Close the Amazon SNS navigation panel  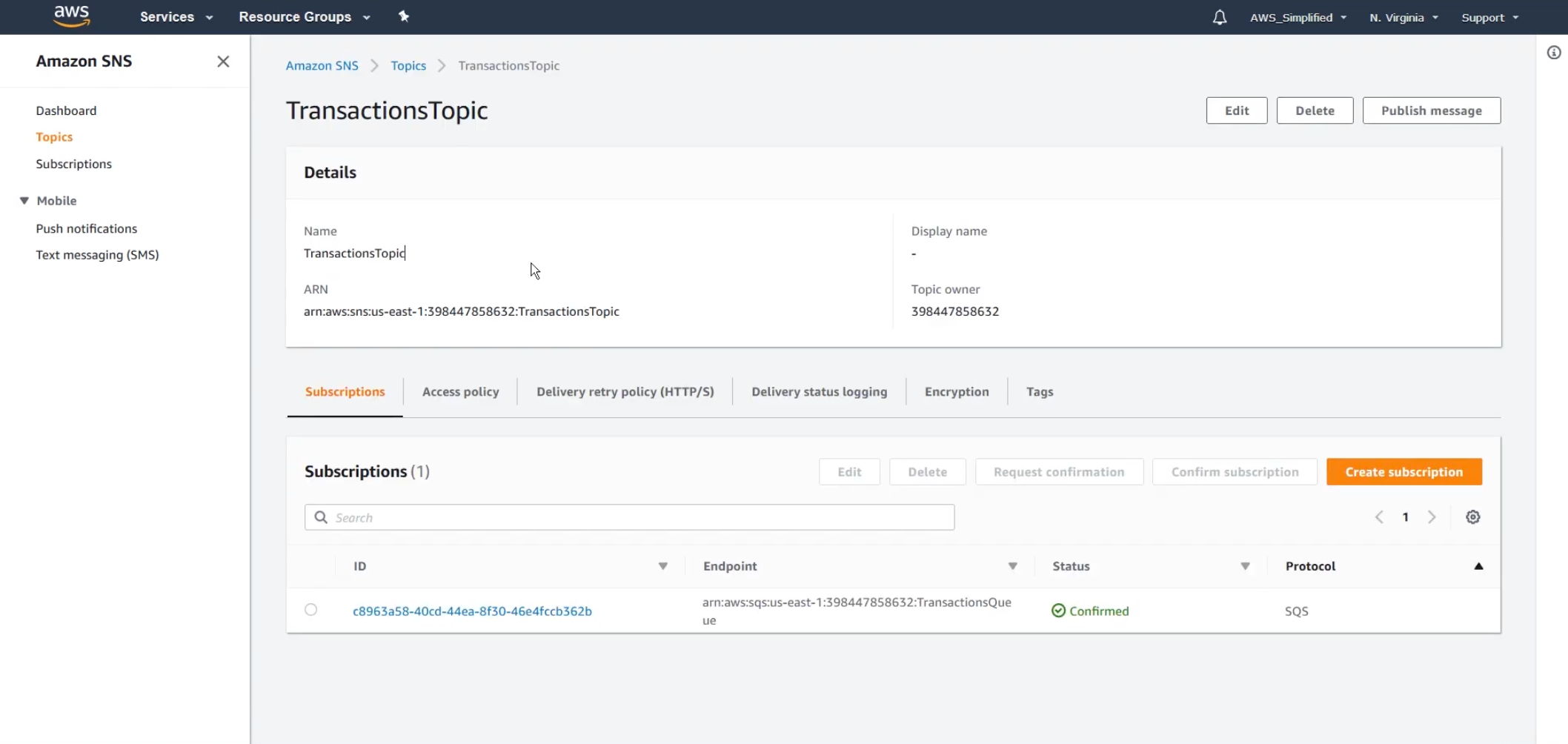click(x=223, y=62)
